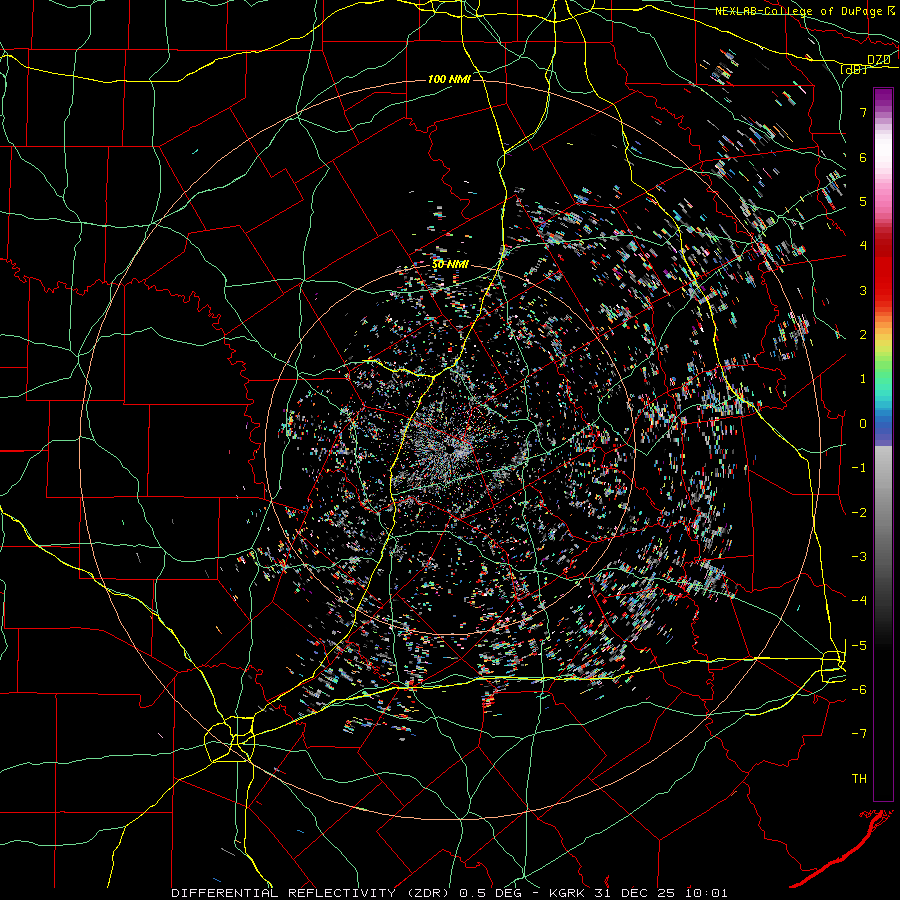Click scale value 7 on legend
The image size is (900, 900).
pos(863,112)
